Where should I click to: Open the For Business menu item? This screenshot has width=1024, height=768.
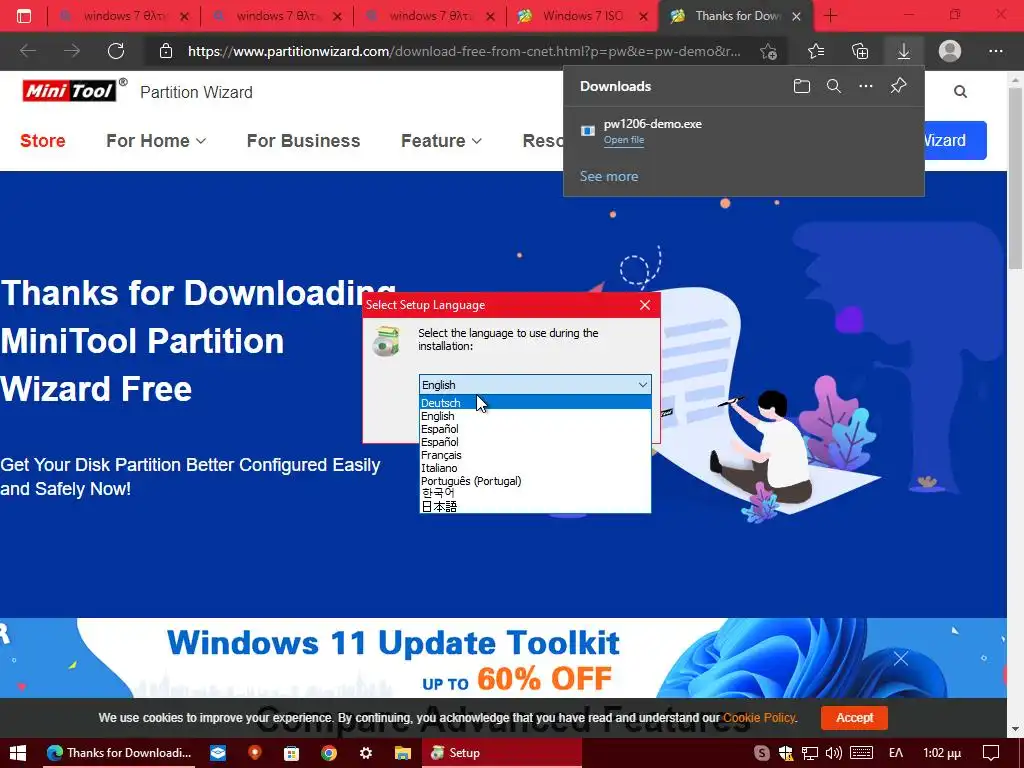point(304,140)
